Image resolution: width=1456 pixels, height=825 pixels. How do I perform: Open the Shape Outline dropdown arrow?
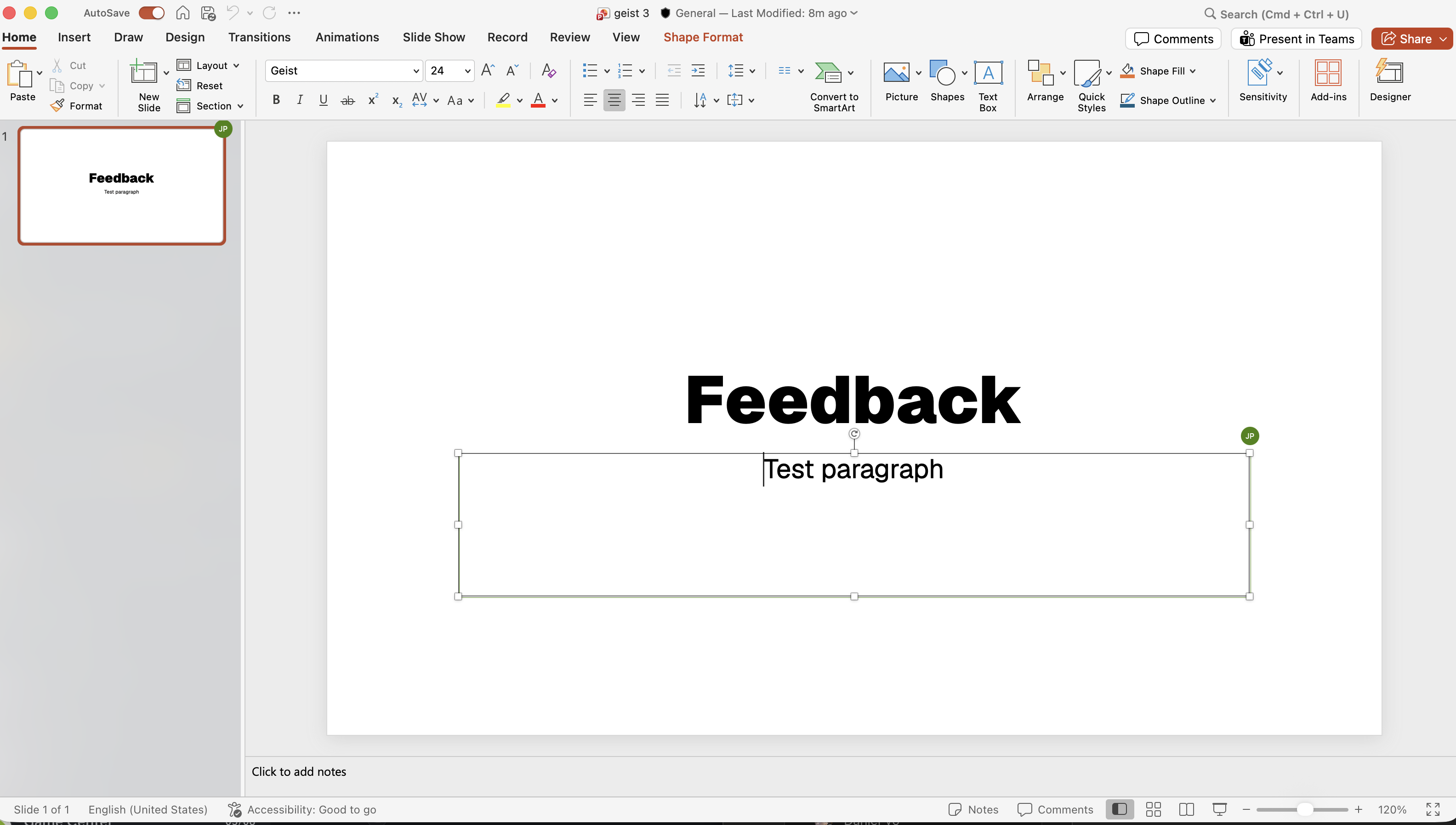point(1212,100)
